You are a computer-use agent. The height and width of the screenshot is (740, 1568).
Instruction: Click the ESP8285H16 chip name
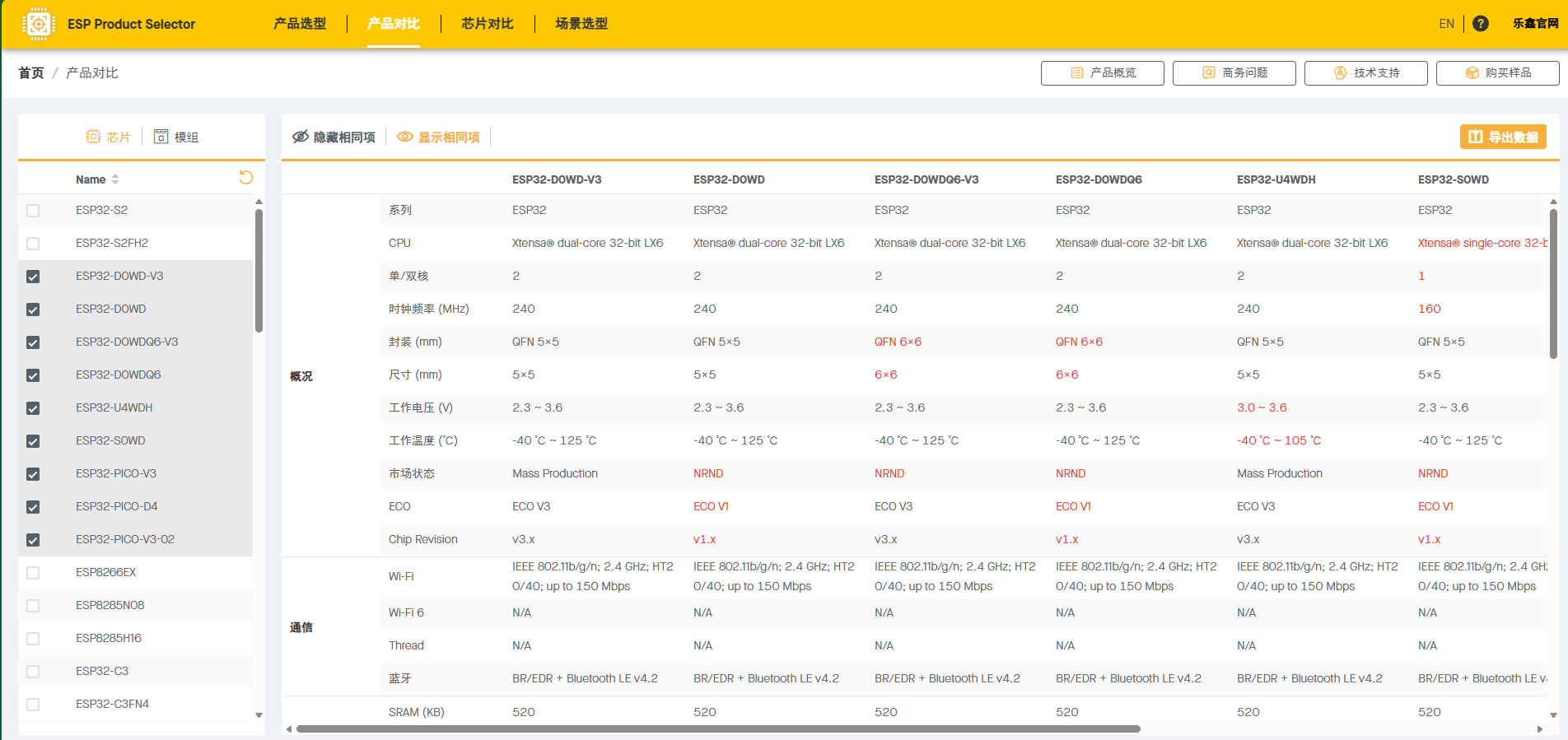point(109,639)
